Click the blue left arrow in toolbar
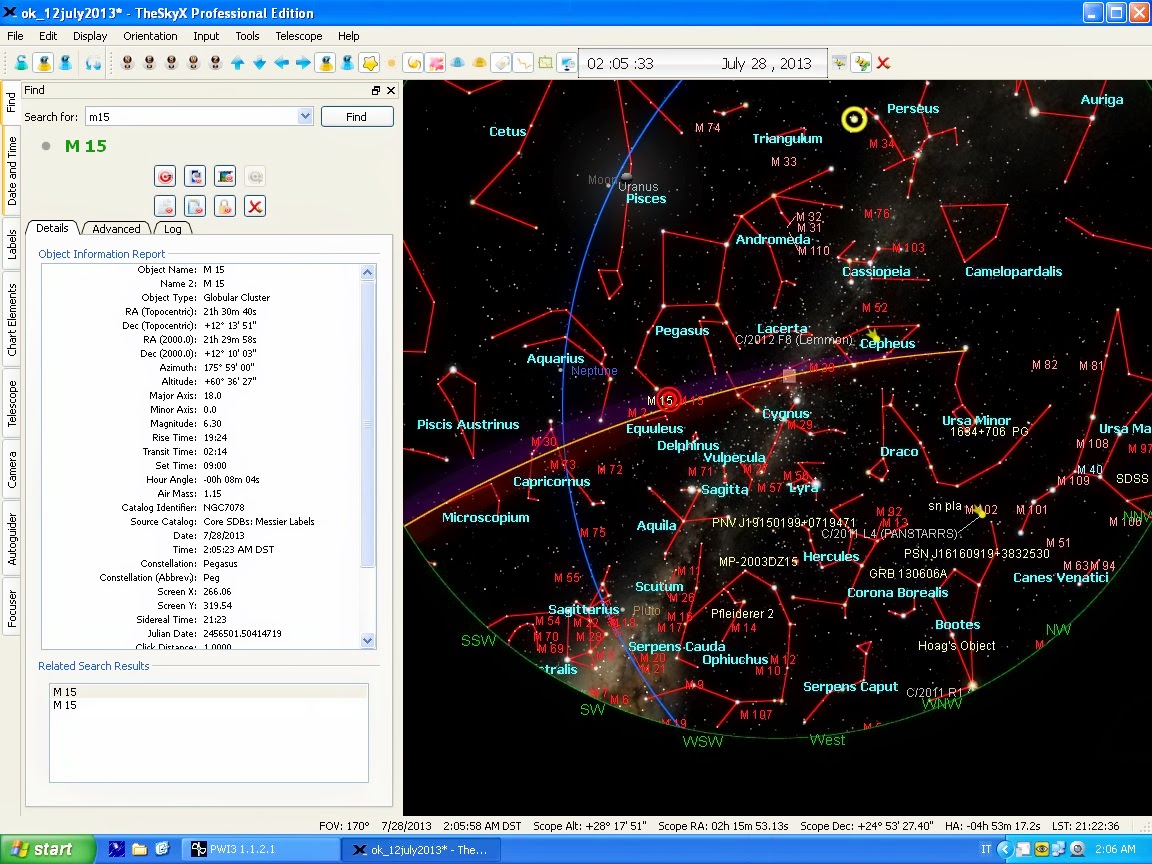The image size is (1152, 864). coord(282,63)
